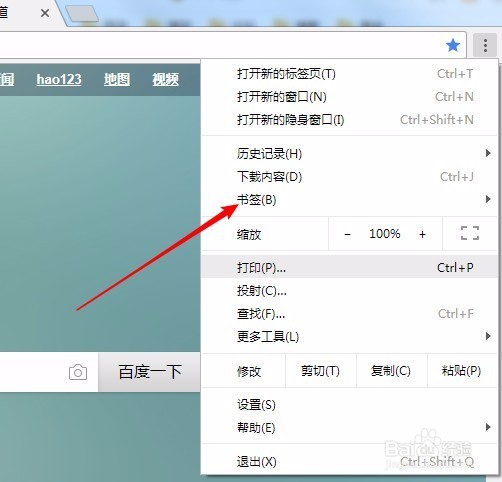This screenshot has height=482, width=502.
Task: Click the 复制(C) edit button
Action: point(392,371)
